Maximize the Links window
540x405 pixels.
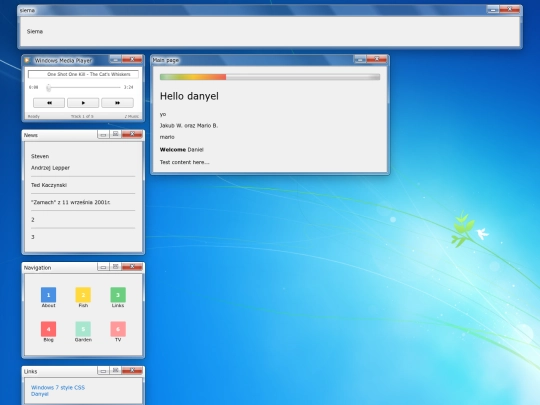tap(115, 371)
